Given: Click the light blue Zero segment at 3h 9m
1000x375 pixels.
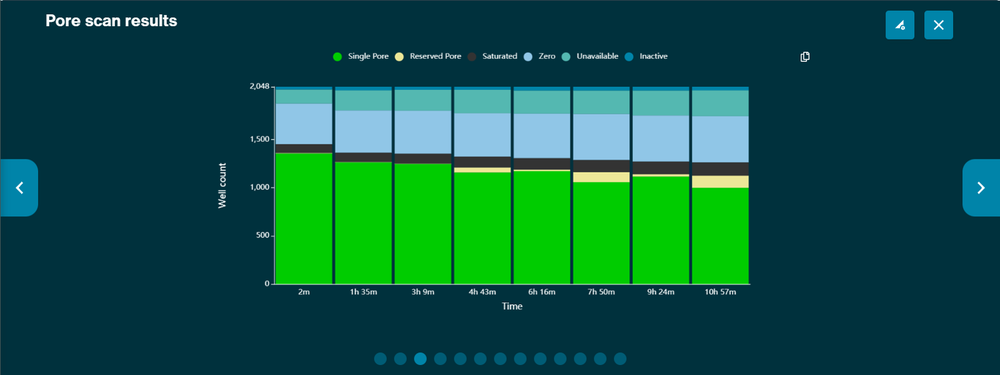Looking at the screenshot, I should click(x=423, y=132).
